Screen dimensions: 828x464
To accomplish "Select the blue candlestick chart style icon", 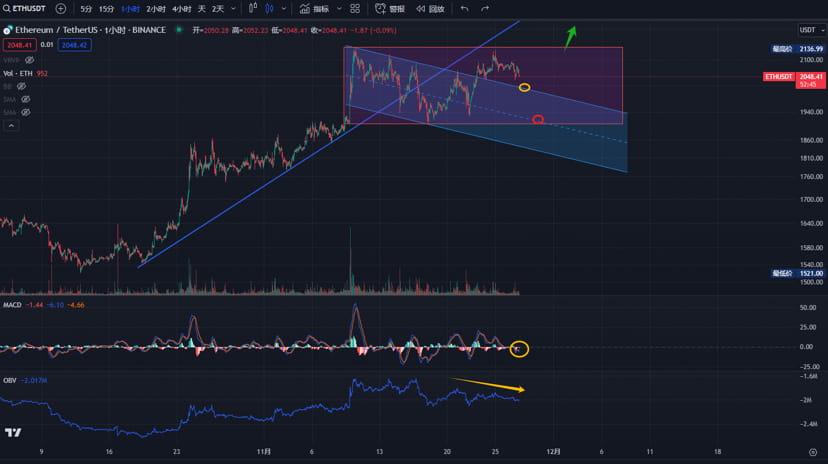I will point(269,8).
